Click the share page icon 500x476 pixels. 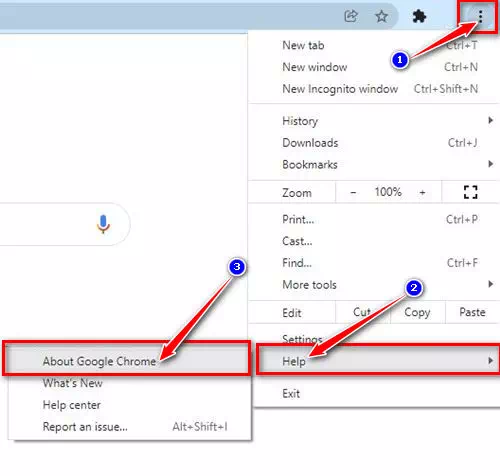tap(351, 16)
